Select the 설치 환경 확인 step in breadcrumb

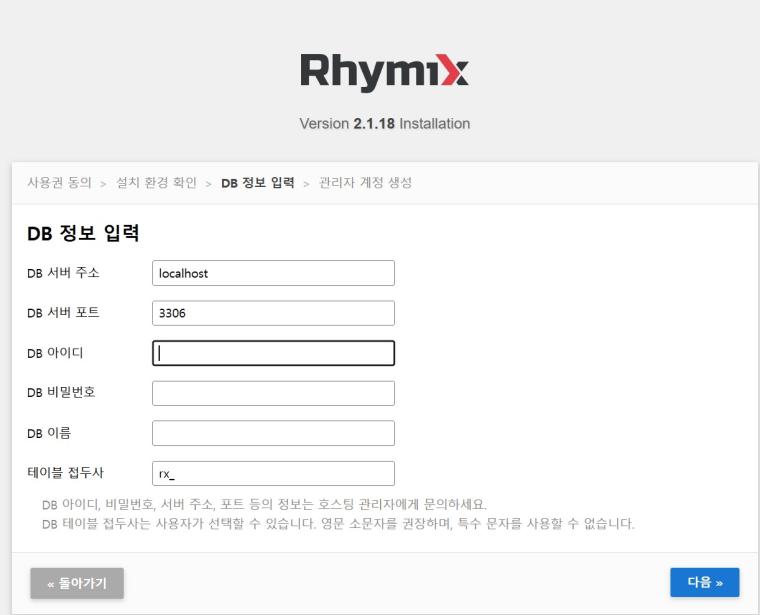pyautogui.click(x=156, y=183)
